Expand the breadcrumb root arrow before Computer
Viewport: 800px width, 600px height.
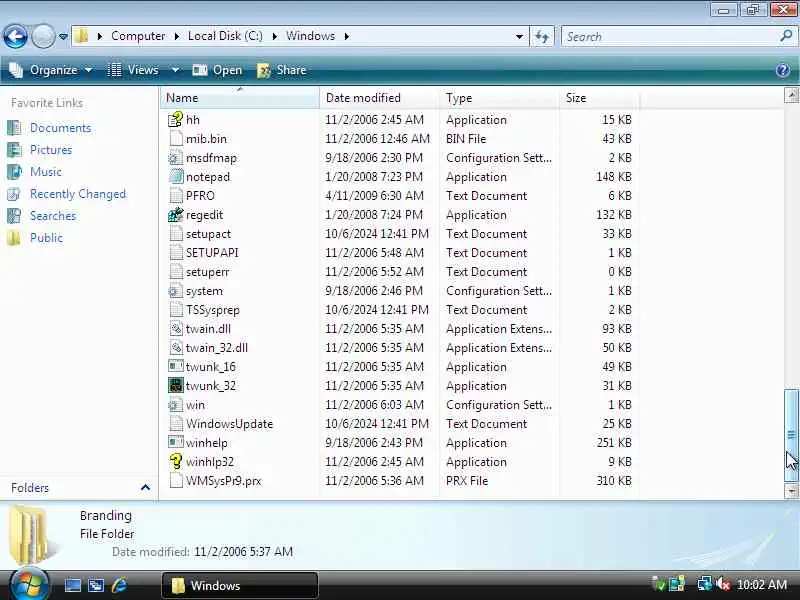click(99, 36)
